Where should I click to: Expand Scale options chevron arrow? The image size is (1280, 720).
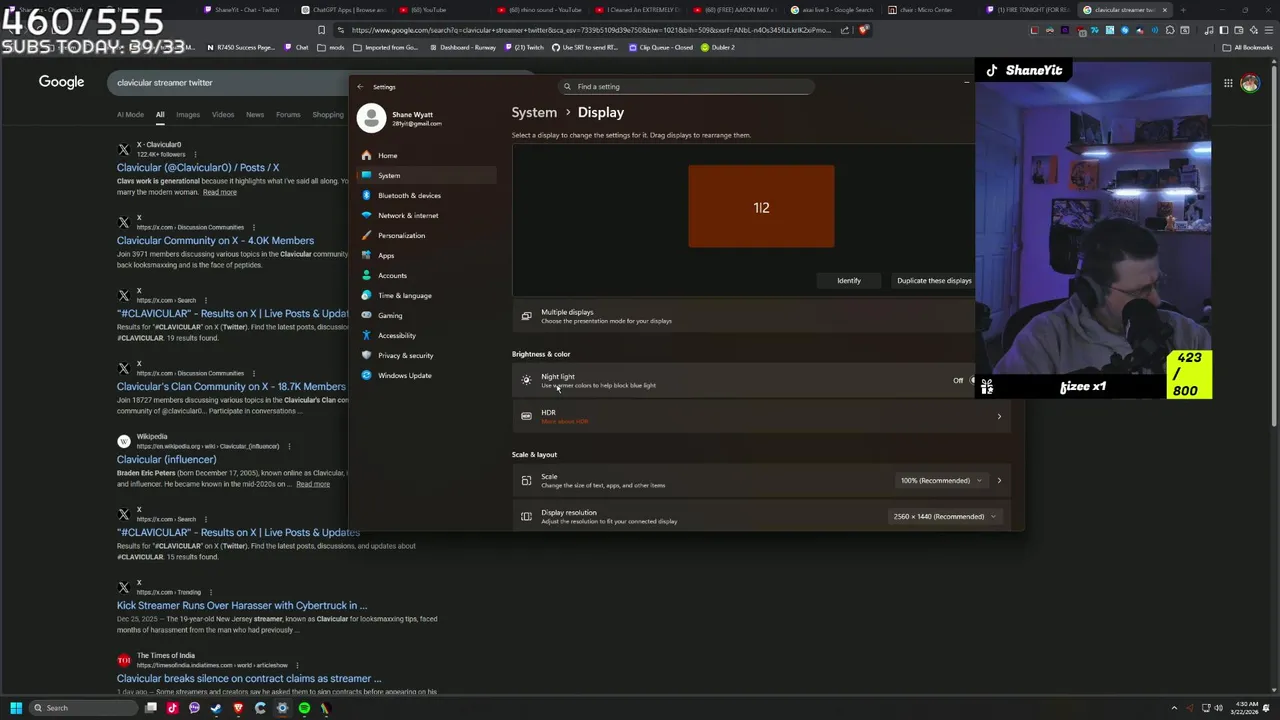point(999,481)
